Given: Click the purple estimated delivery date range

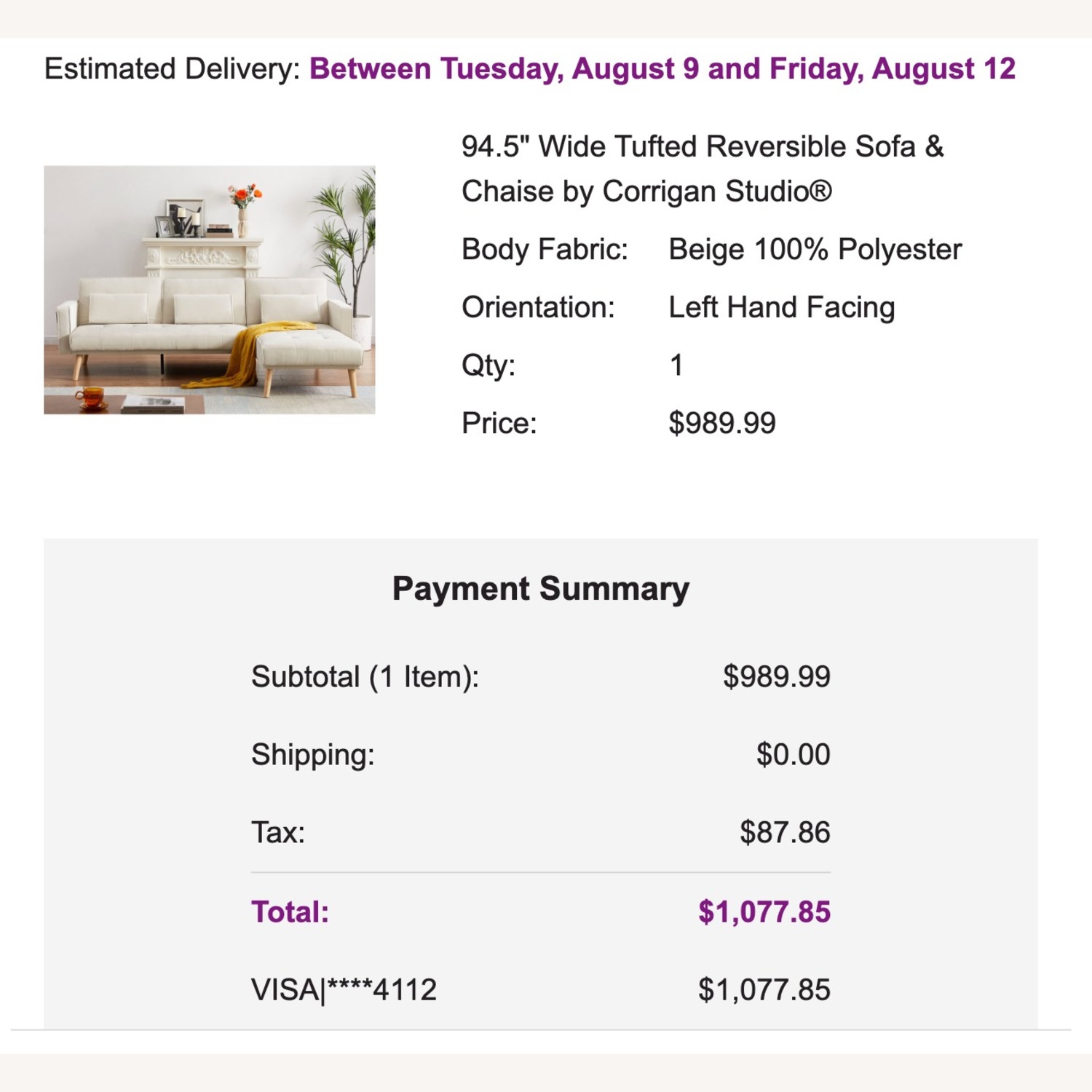Looking at the screenshot, I should (x=662, y=69).
